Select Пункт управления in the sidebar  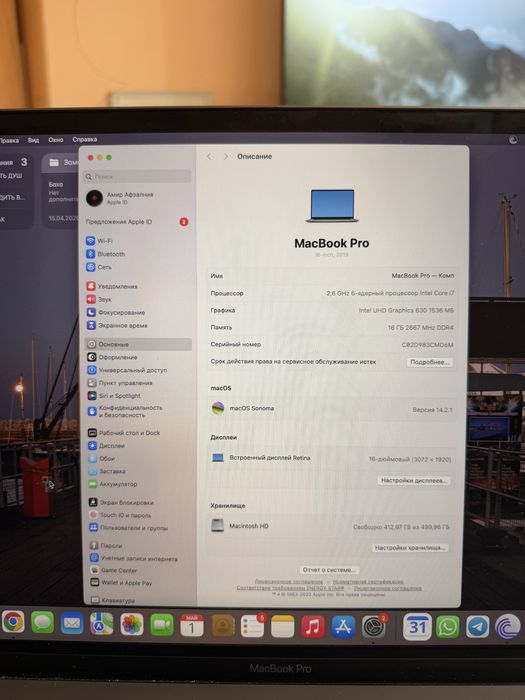pos(120,383)
